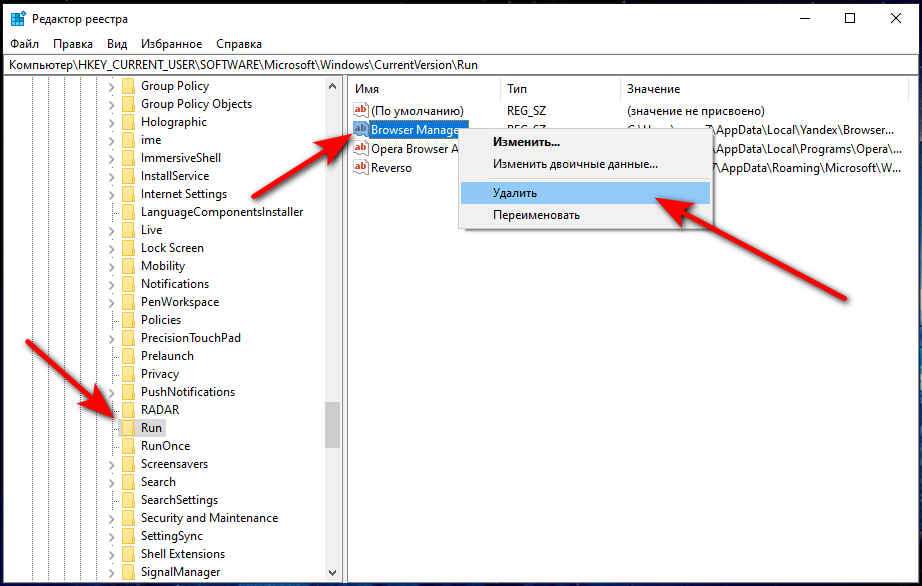The image size is (922, 586).
Task: Click the registry path address bar
Action: [x=460, y=65]
